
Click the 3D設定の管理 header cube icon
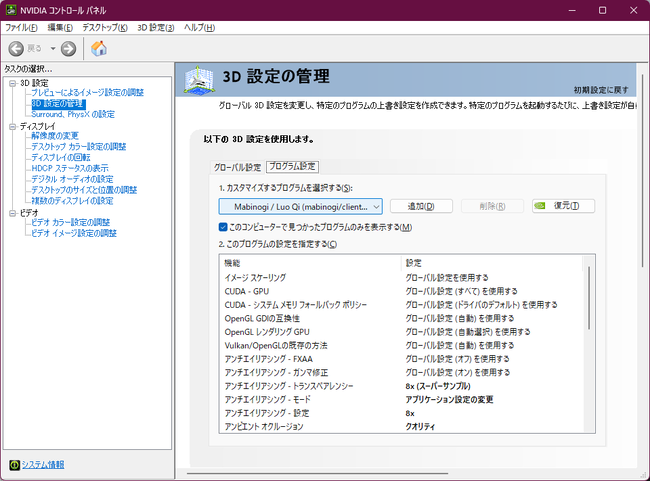(199, 79)
